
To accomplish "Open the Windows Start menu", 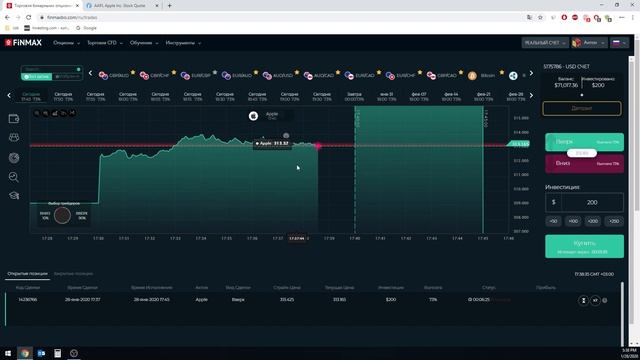I will click(8, 353).
